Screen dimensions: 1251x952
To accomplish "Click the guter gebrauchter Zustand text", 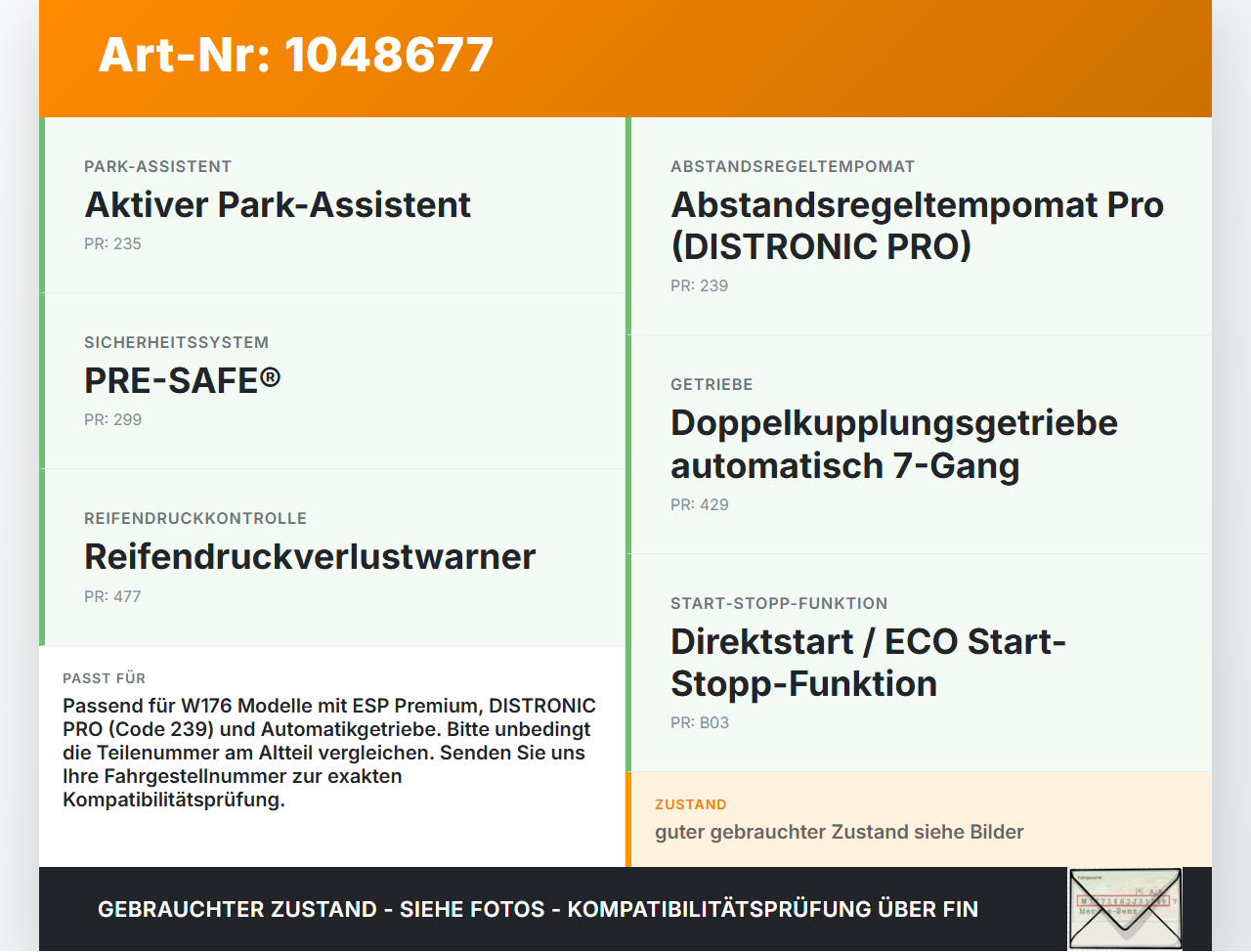I will tap(839, 832).
